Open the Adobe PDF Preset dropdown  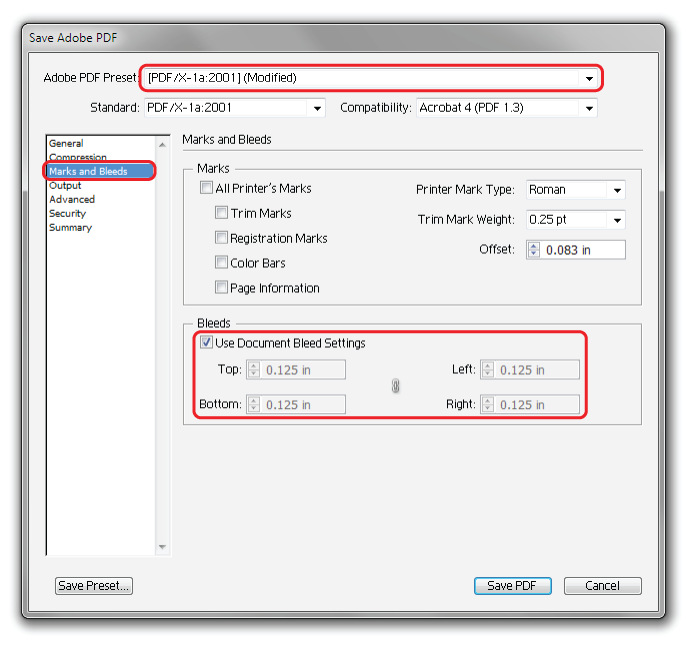[x=589, y=78]
